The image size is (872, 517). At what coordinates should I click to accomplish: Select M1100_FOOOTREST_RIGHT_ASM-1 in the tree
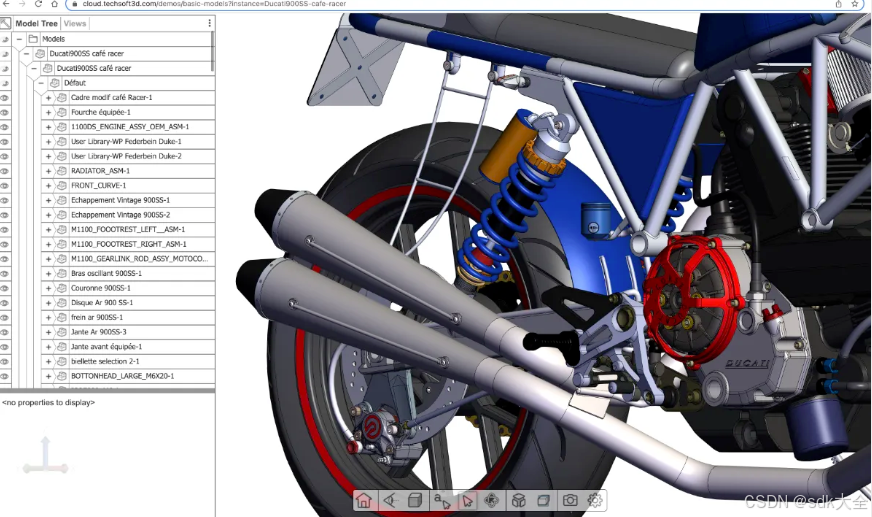click(128, 244)
